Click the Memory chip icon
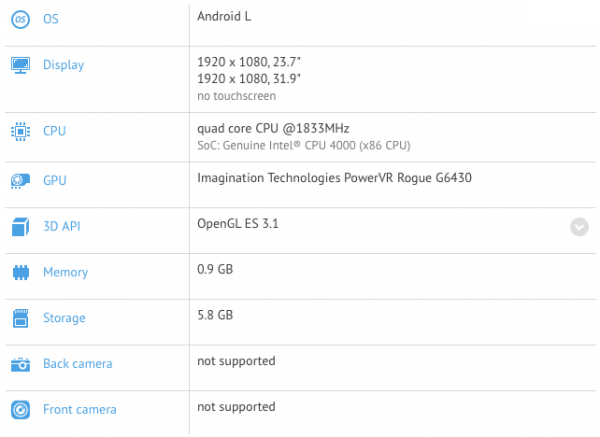The image size is (600, 437). [x=21, y=272]
